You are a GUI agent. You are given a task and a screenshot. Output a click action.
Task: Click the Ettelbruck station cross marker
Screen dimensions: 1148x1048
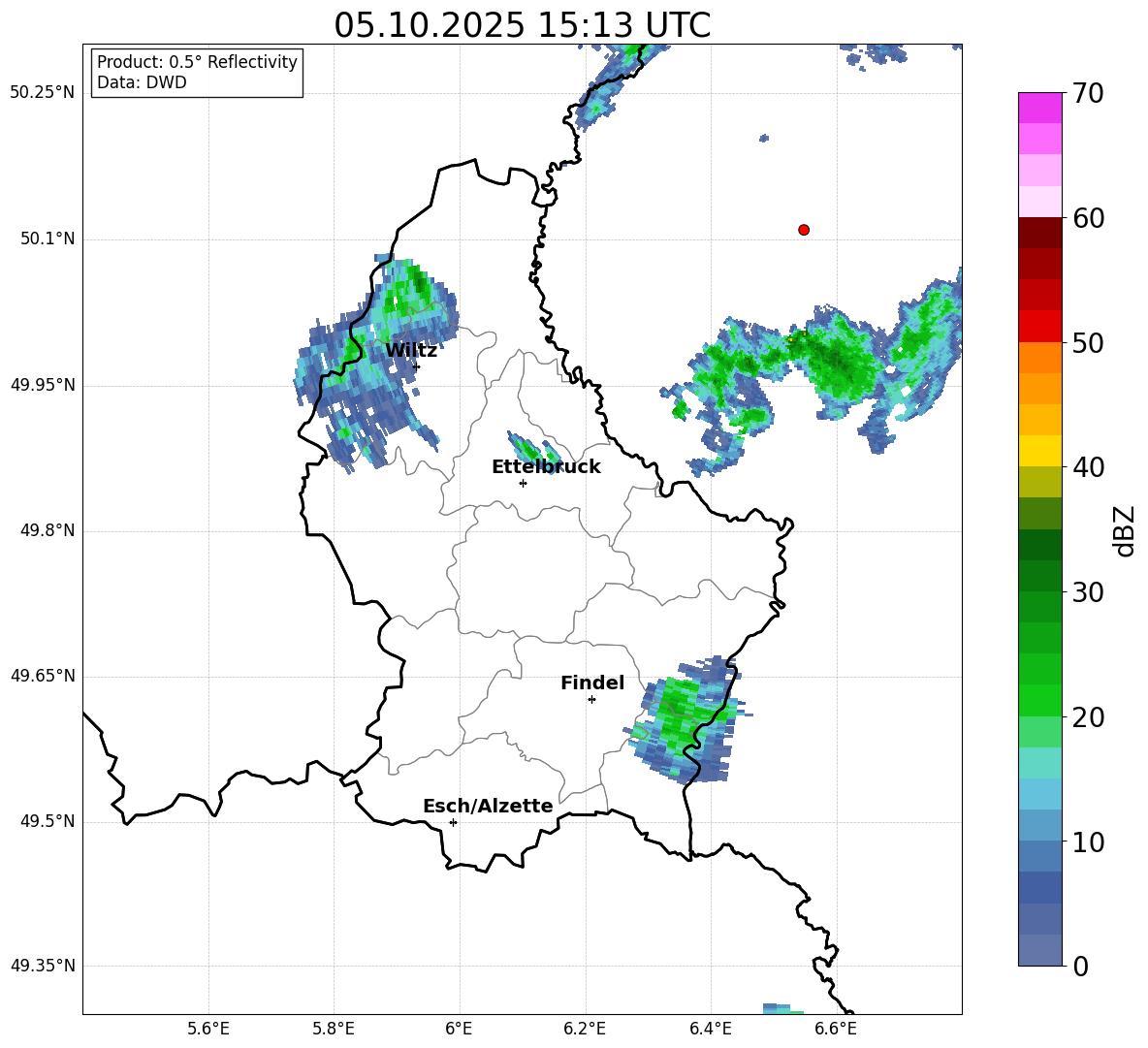click(x=523, y=483)
